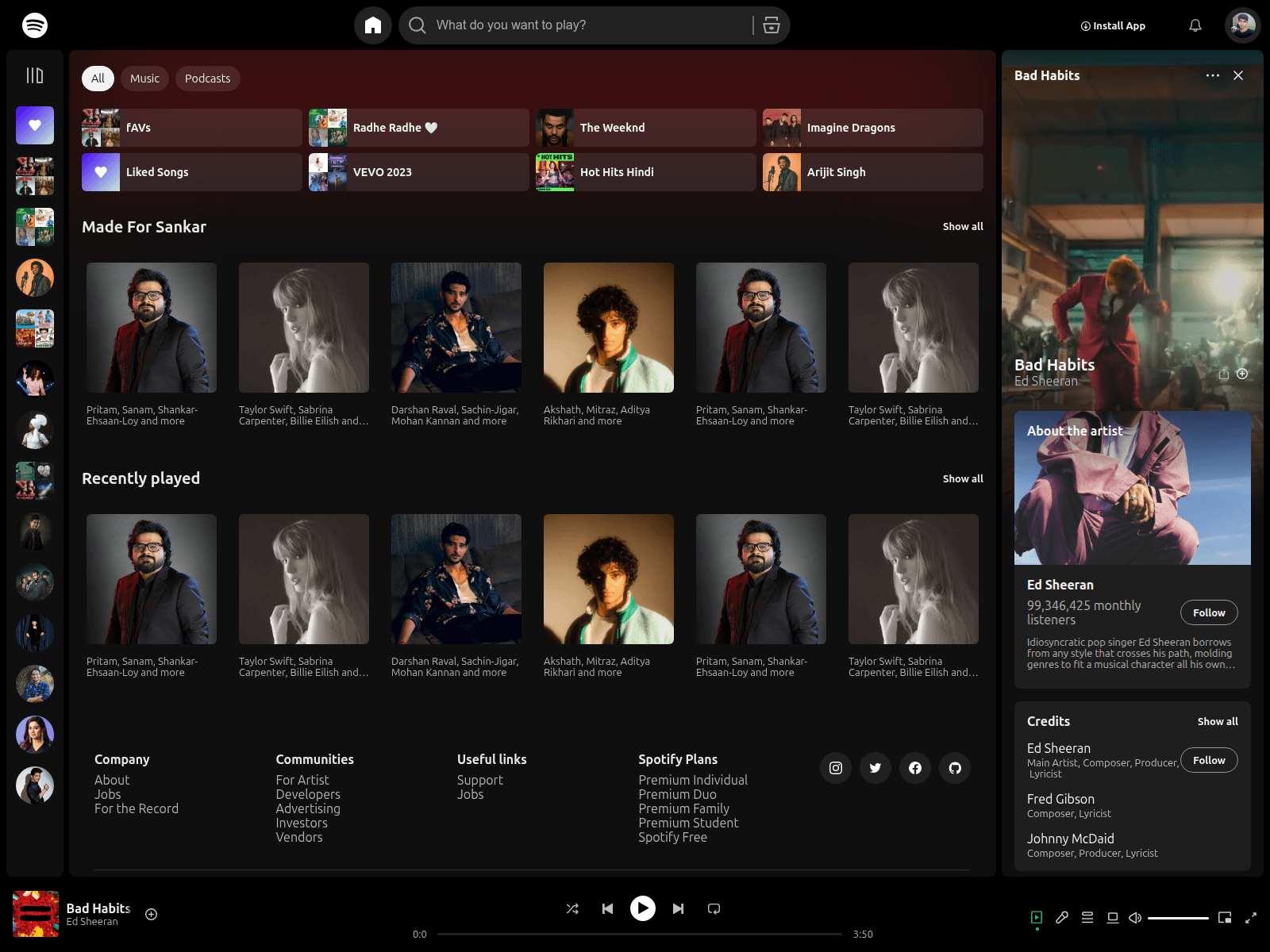Open Hot Hits Hindi tile
The width and height of the screenshot is (1270, 952).
[646, 172]
